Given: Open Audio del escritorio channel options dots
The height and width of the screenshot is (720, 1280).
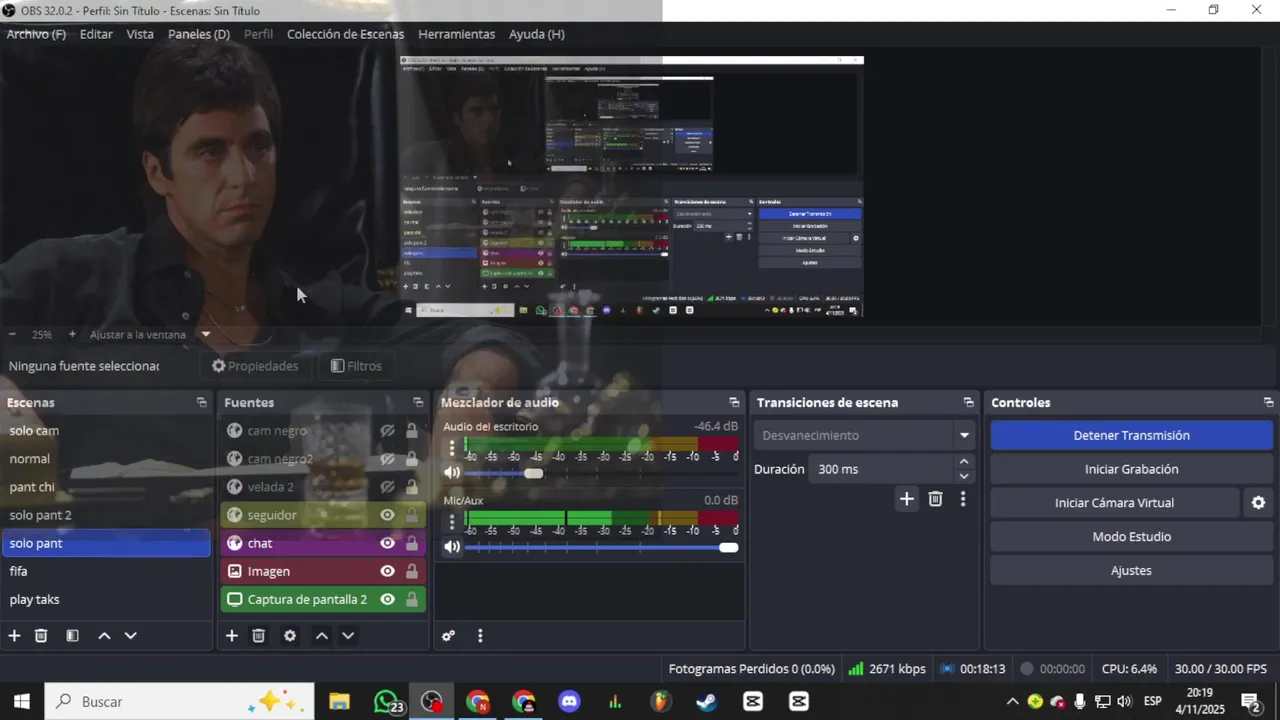Looking at the screenshot, I should click(452, 448).
